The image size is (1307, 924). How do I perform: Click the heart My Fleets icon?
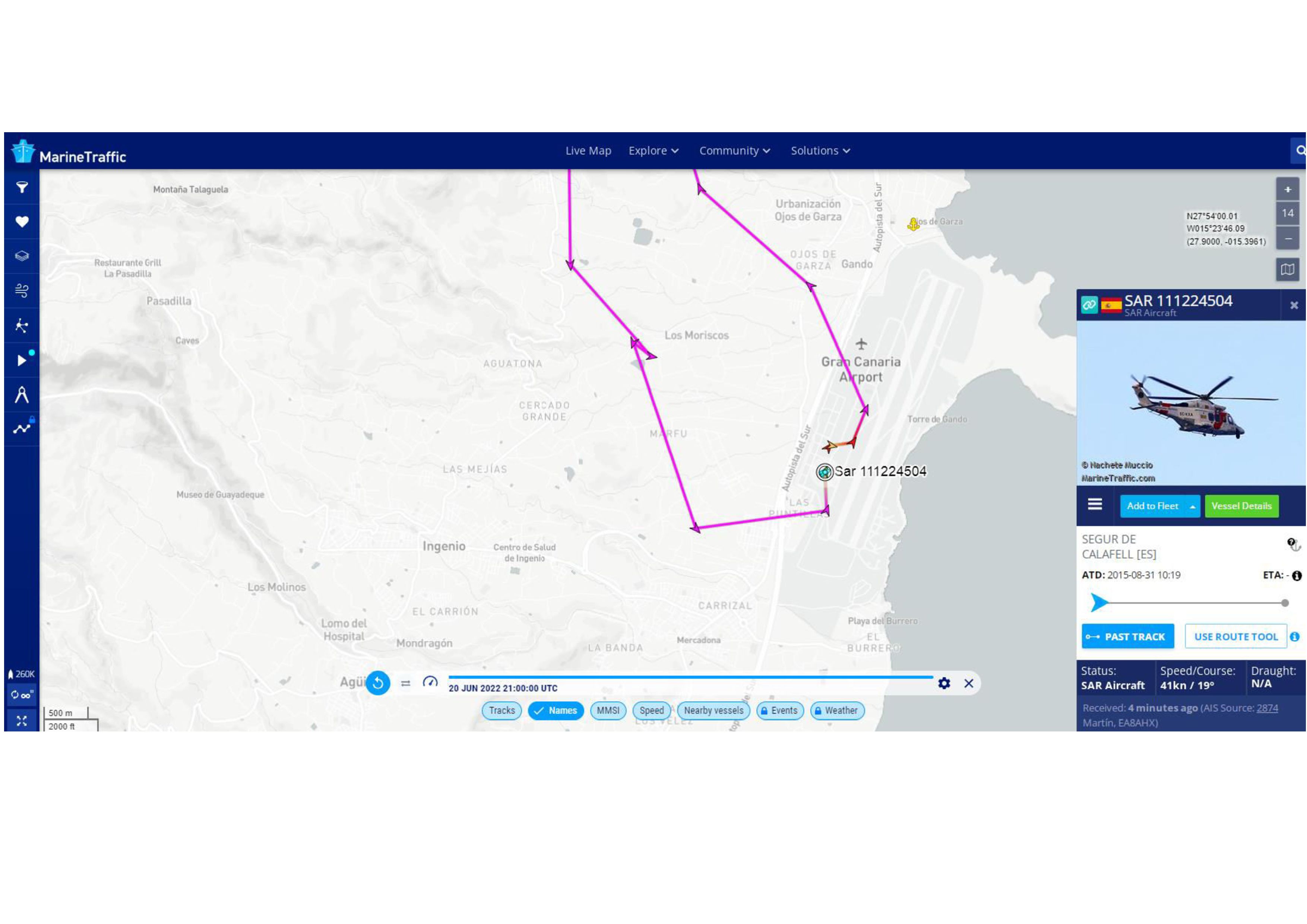pyautogui.click(x=22, y=221)
